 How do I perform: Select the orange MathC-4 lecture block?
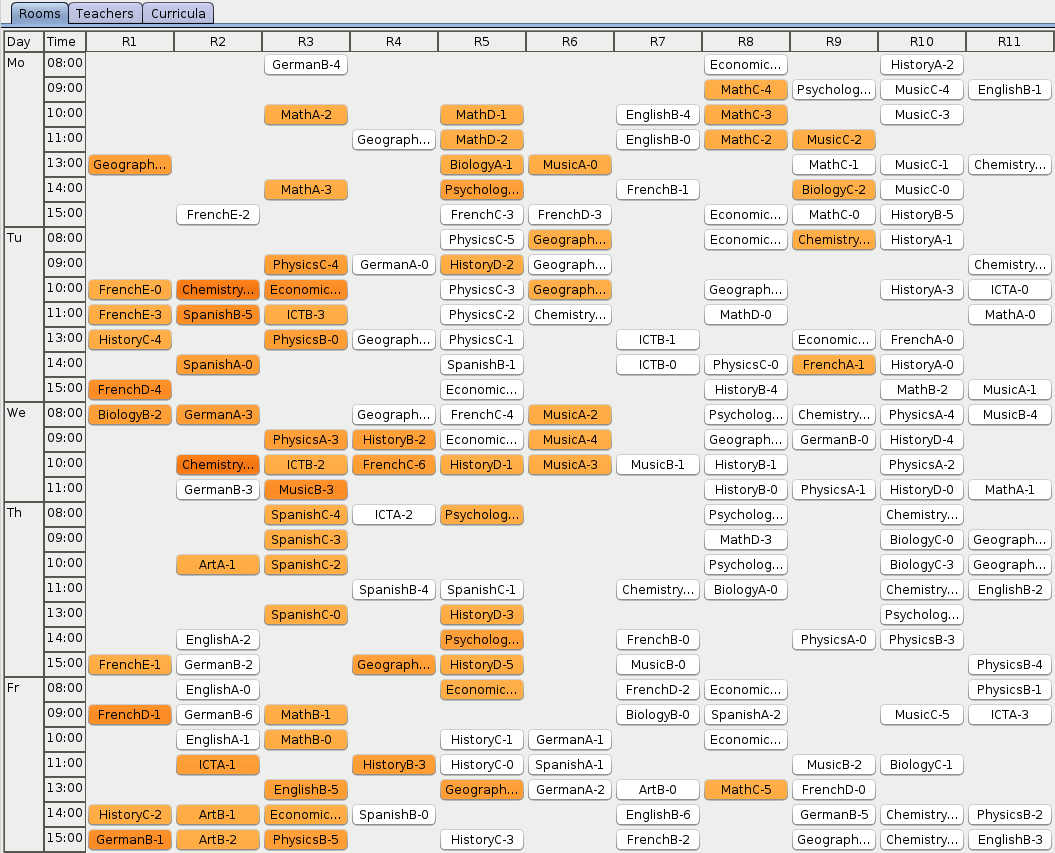tap(745, 90)
